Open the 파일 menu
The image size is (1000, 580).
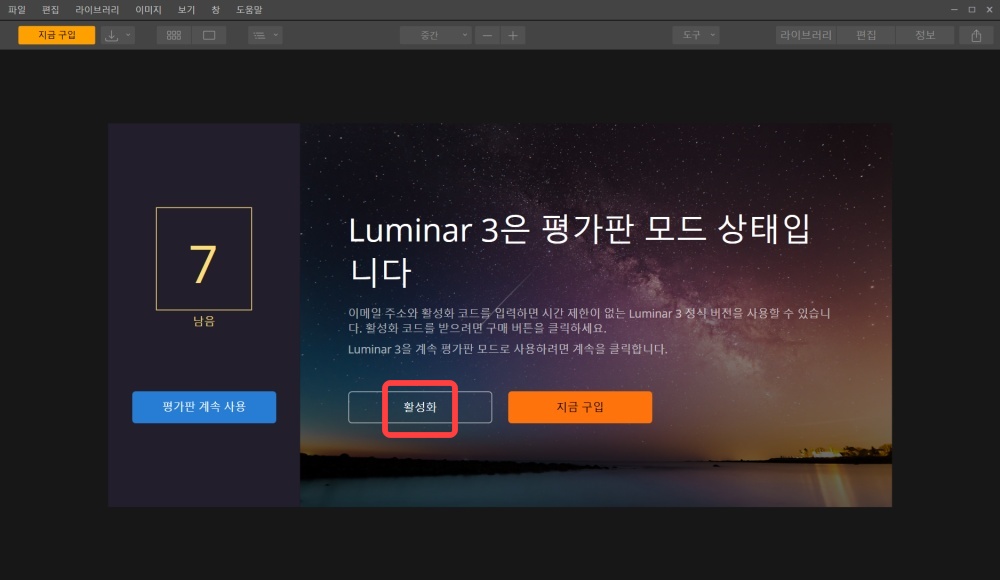coord(17,10)
